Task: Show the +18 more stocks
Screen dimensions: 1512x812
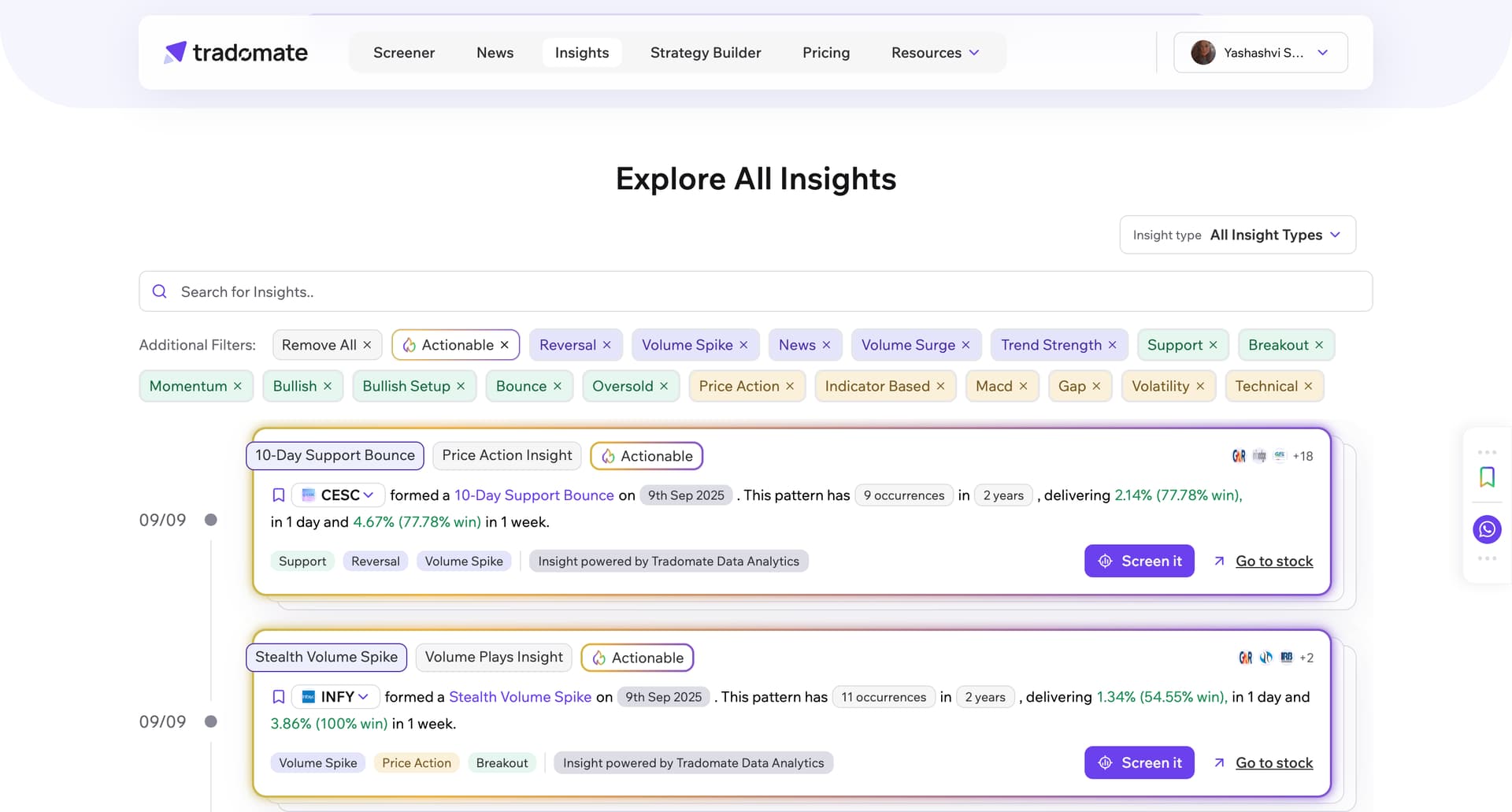Action: [1303, 456]
